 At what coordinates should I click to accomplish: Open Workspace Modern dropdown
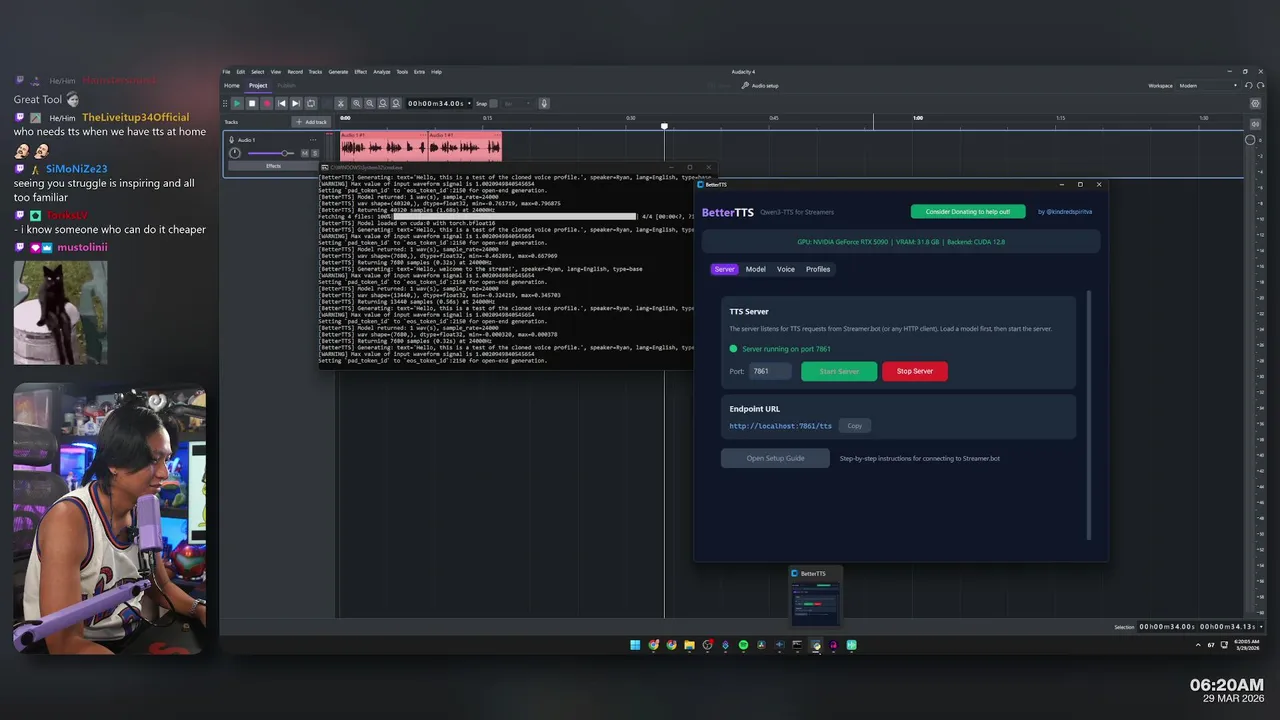[x=1208, y=85]
